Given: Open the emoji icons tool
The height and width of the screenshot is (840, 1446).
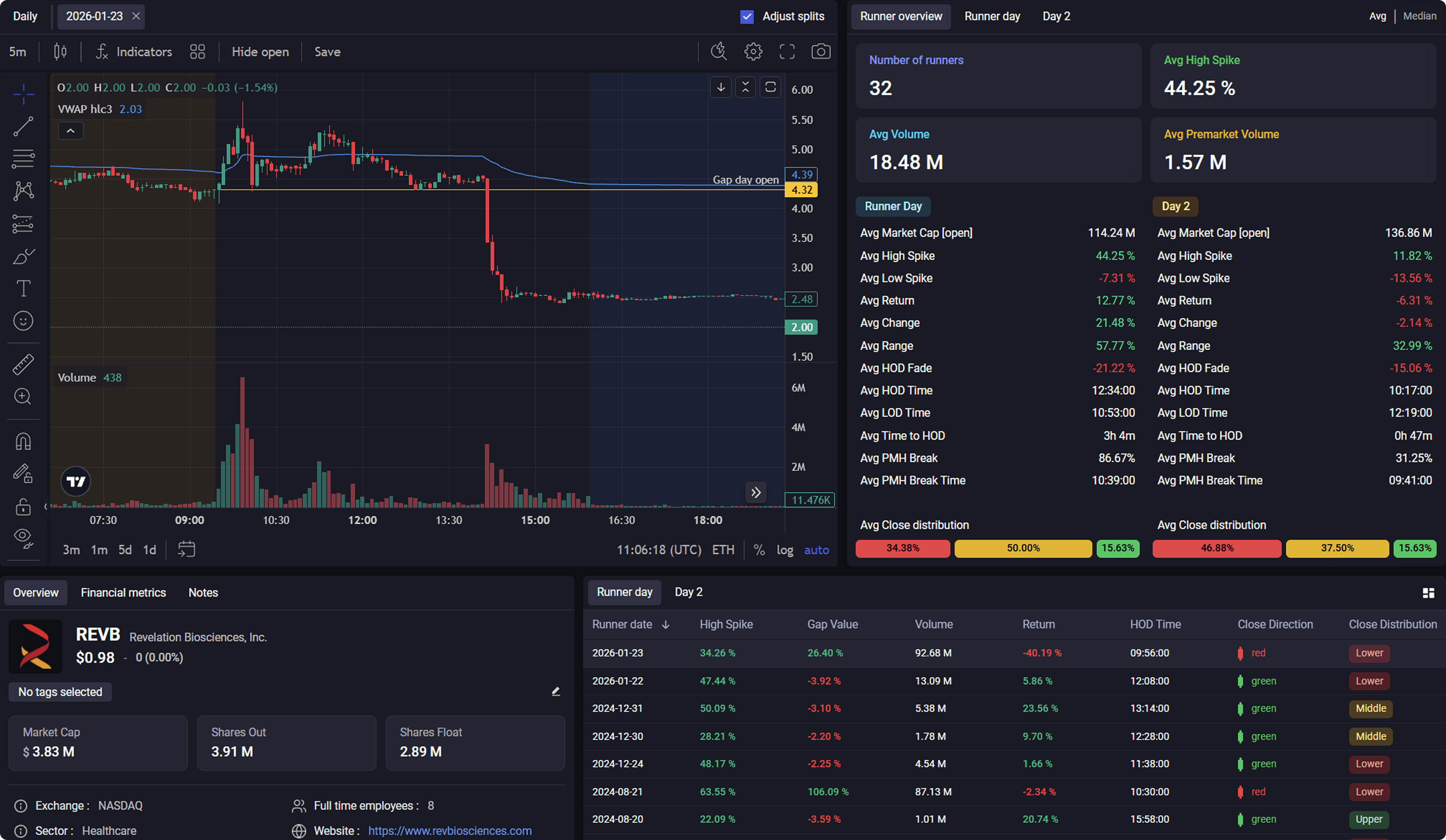Looking at the screenshot, I should pyautogui.click(x=23, y=321).
